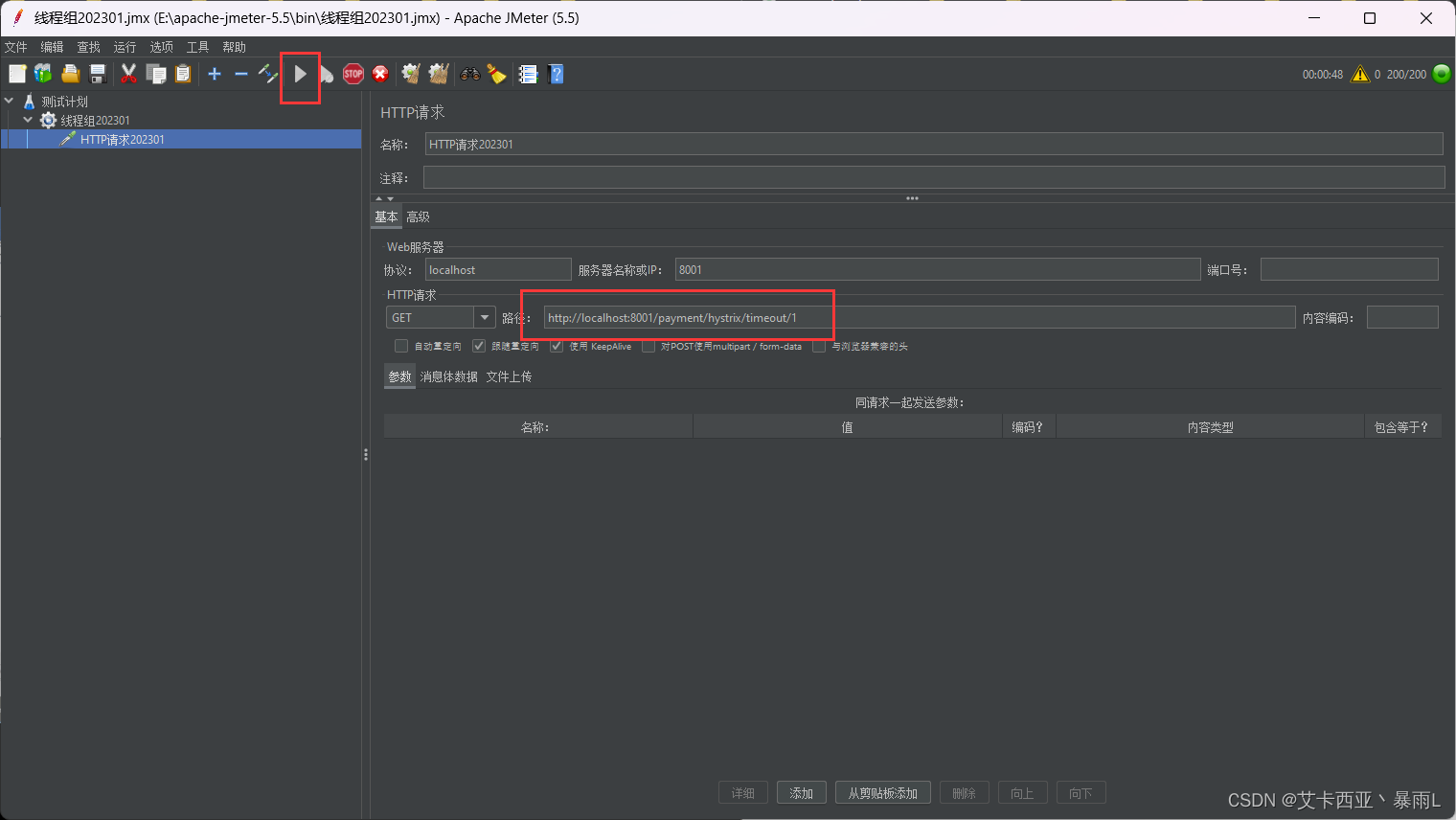Stop the running test
The width and height of the screenshot is (1456, 820).
(353, 74)
